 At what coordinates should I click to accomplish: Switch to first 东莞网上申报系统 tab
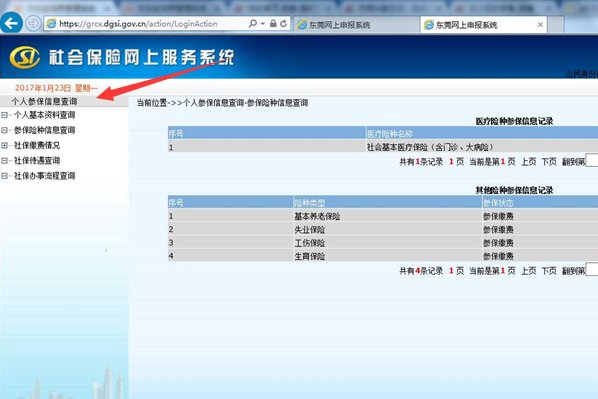(356, 25)
